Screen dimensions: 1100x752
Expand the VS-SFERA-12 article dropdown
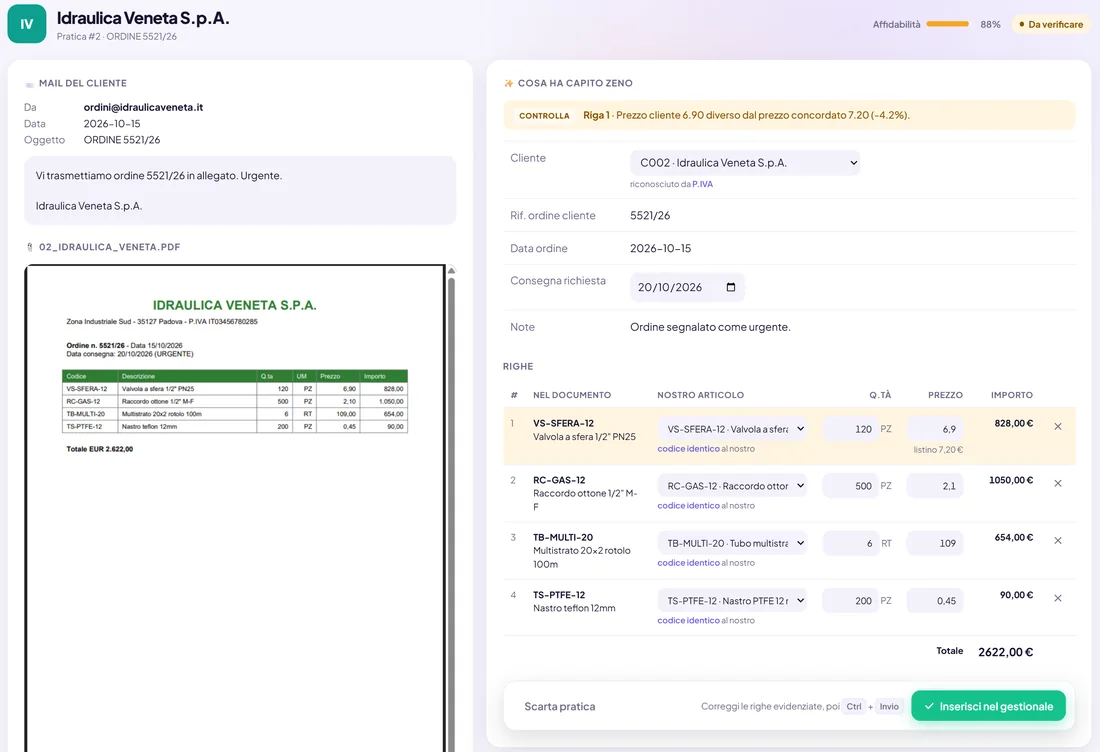point(732,429)
